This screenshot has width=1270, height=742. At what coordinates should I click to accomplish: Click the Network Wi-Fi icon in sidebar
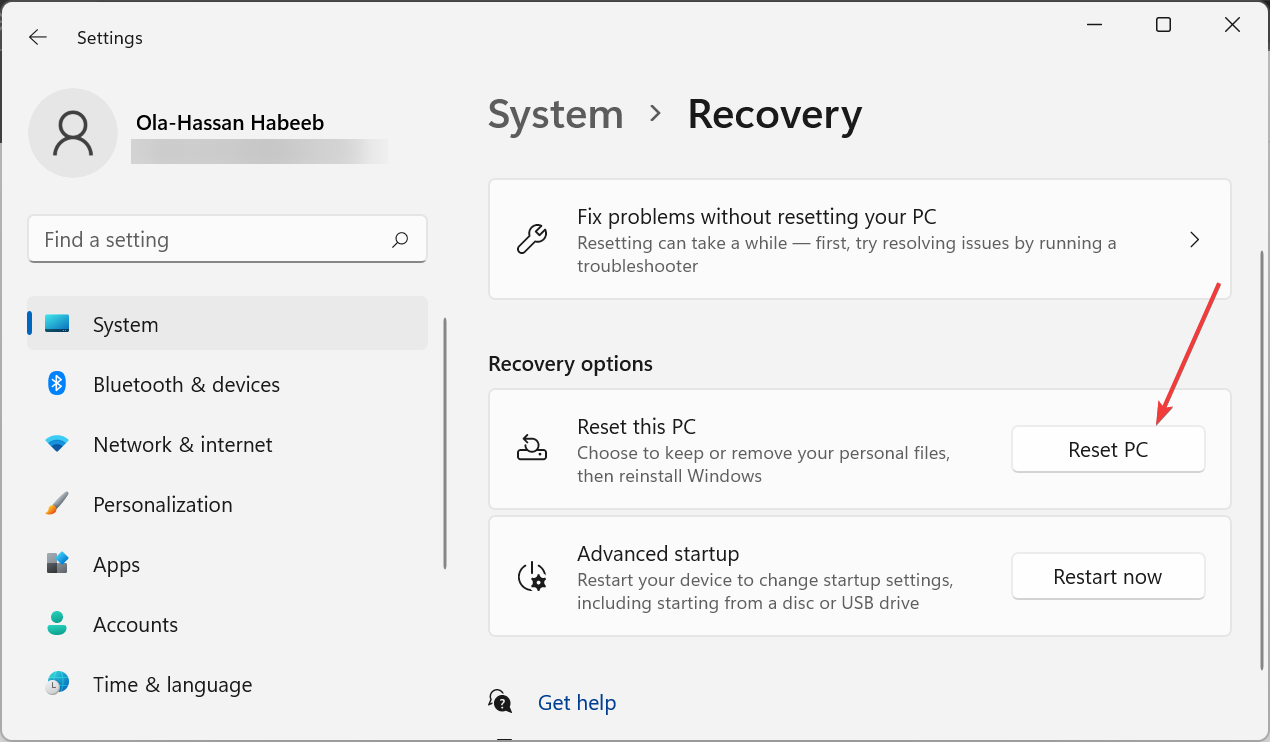(x=57, y=444)
